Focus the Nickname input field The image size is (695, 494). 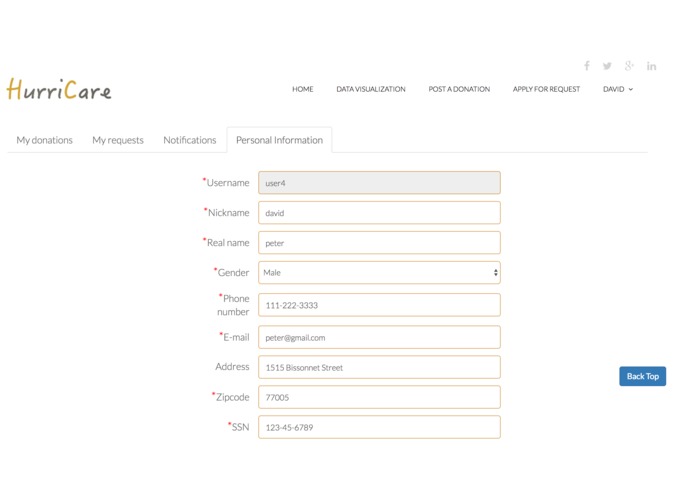[x=379, y=213]
